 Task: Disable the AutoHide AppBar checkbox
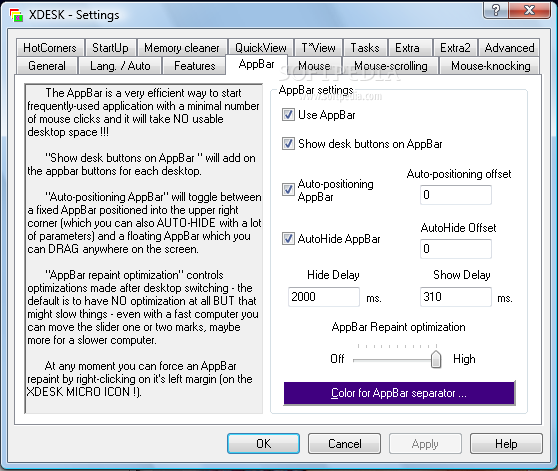pyautogui.click(x=288, y=239)
